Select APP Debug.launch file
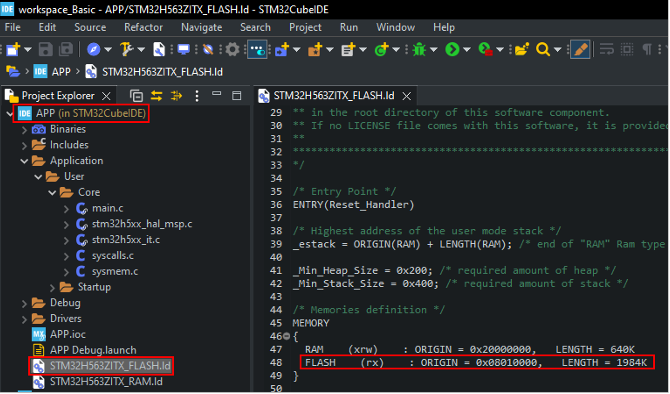Image resolution: width=670 pixels, height=394 pixels. [x=93, y=350]
